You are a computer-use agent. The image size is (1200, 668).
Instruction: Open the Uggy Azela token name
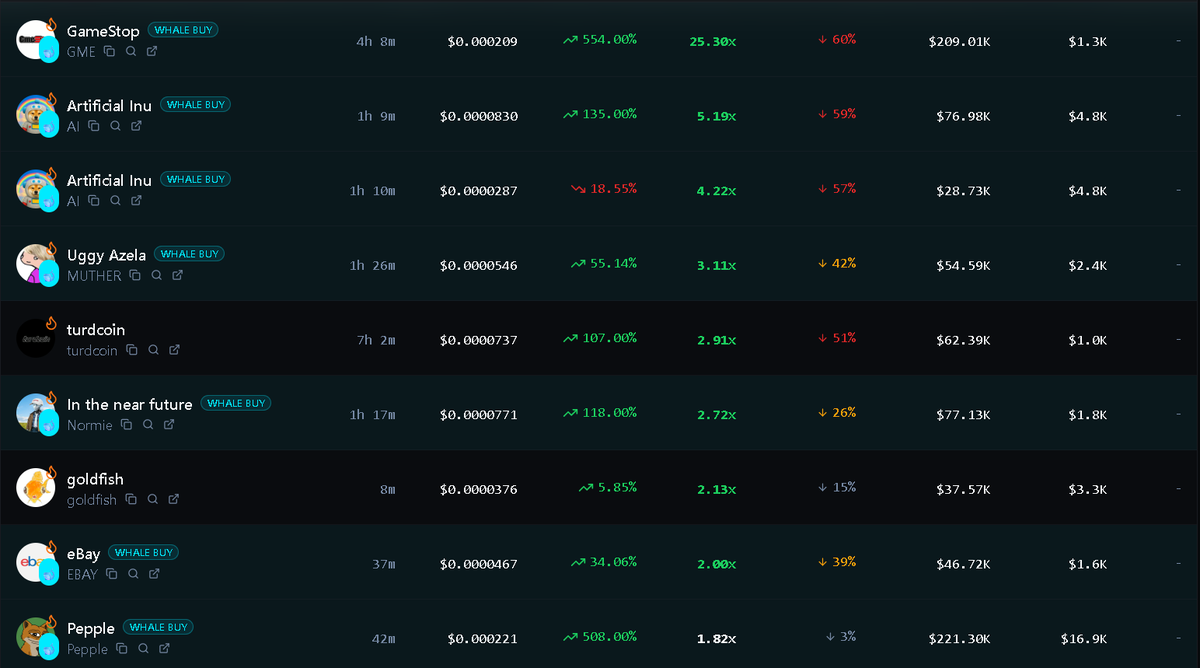click(106, 255)
